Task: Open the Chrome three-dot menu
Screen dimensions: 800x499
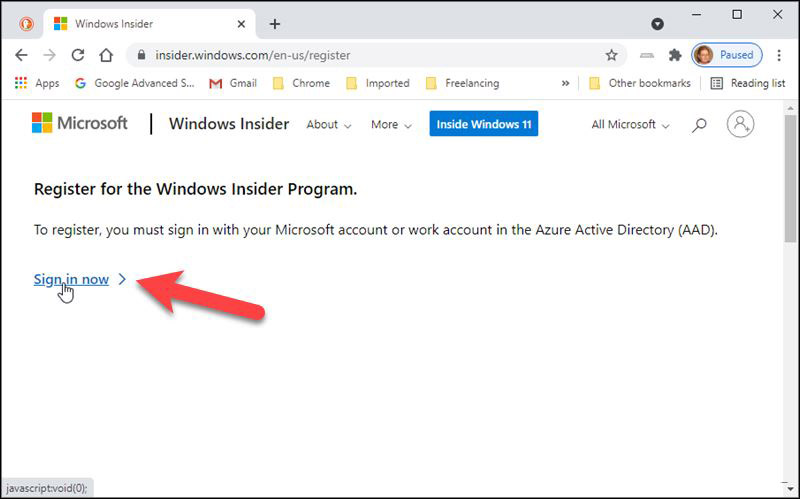Action: 778,55
